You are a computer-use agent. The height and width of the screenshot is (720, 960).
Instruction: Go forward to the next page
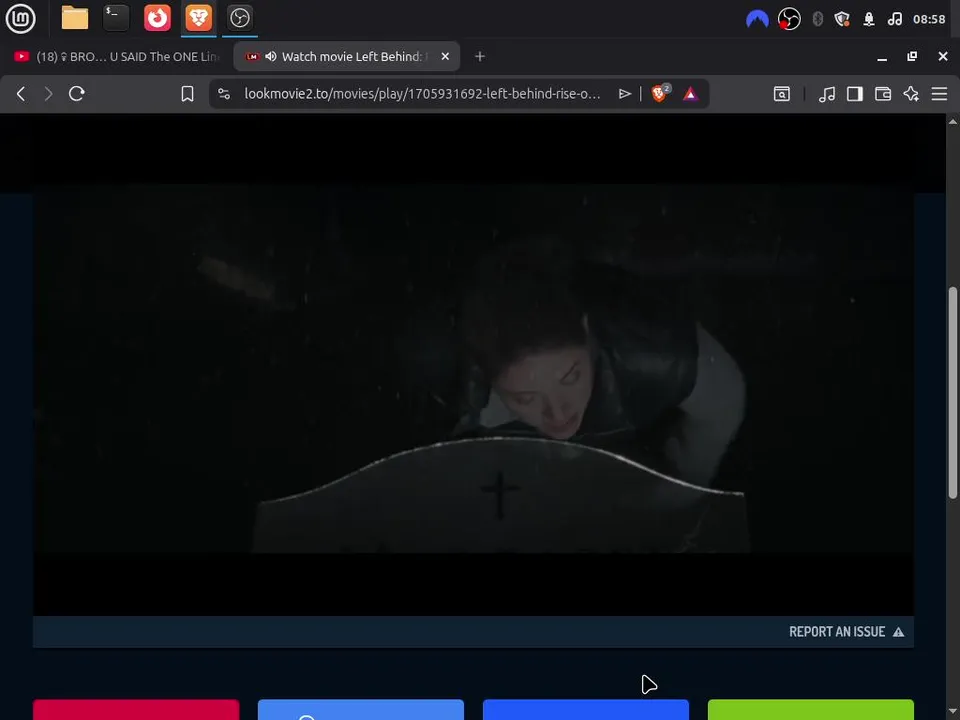(48, 94)
